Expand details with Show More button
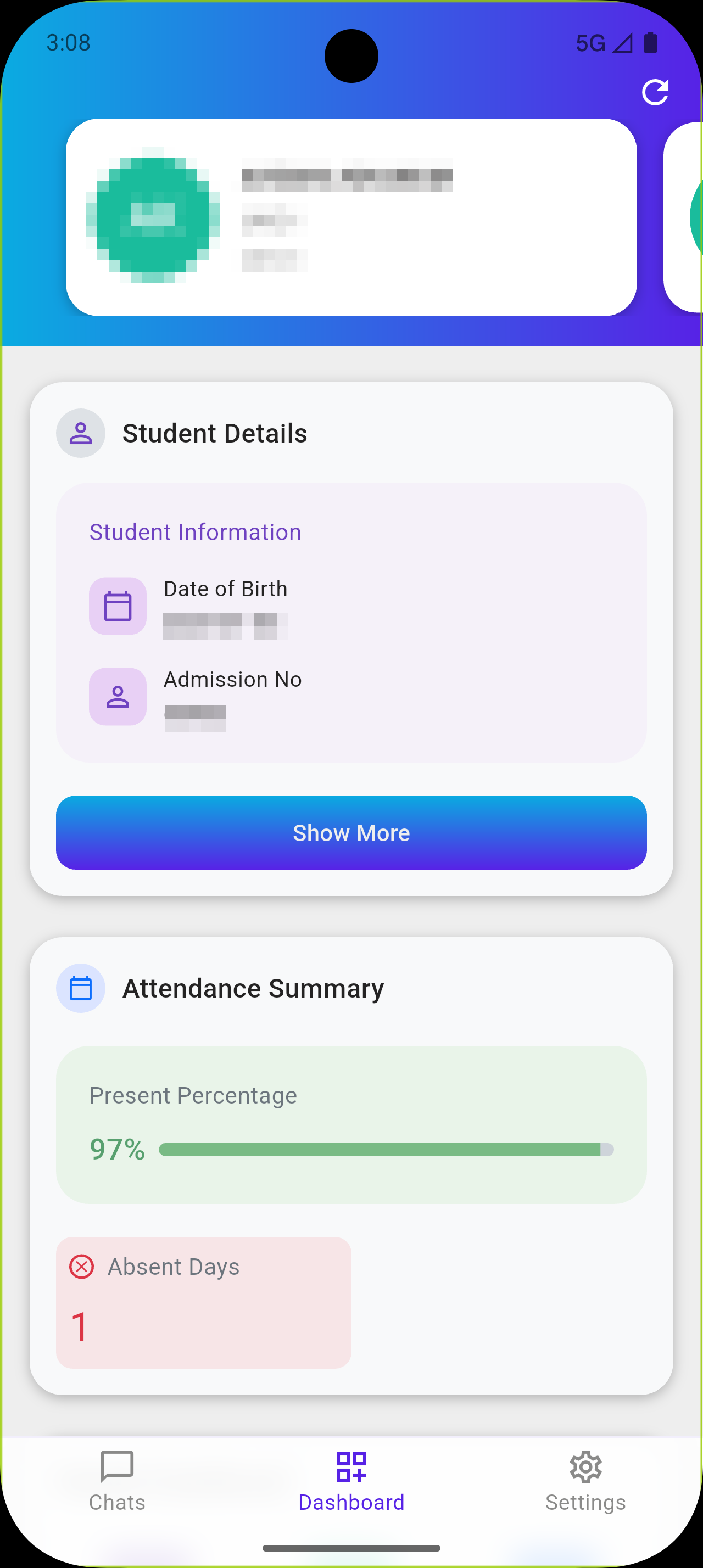This screenshot has width=703, height=1568. tap(351, 833)
